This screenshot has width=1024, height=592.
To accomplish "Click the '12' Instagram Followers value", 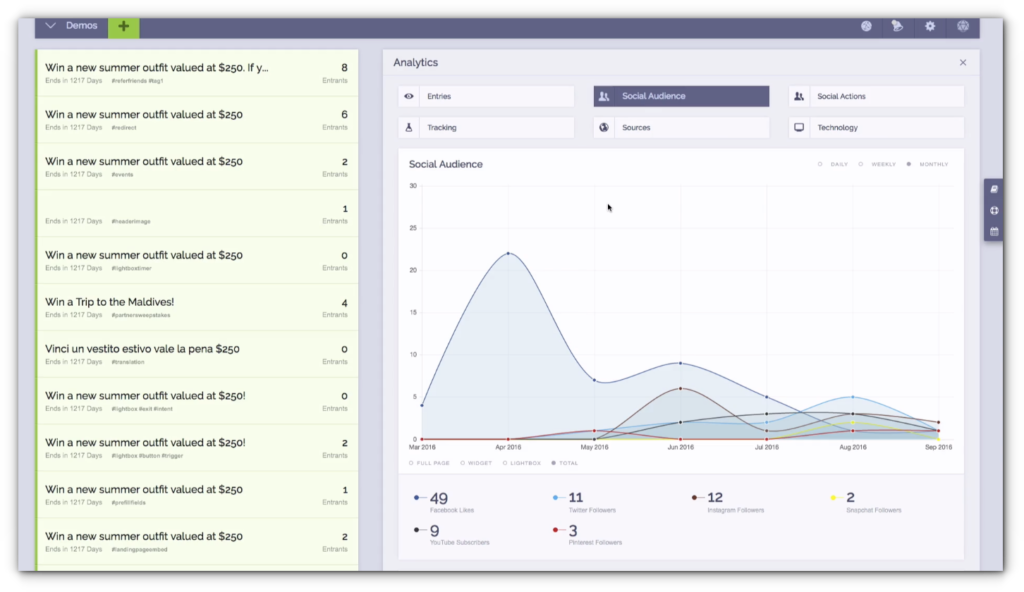I will point(715,497).
